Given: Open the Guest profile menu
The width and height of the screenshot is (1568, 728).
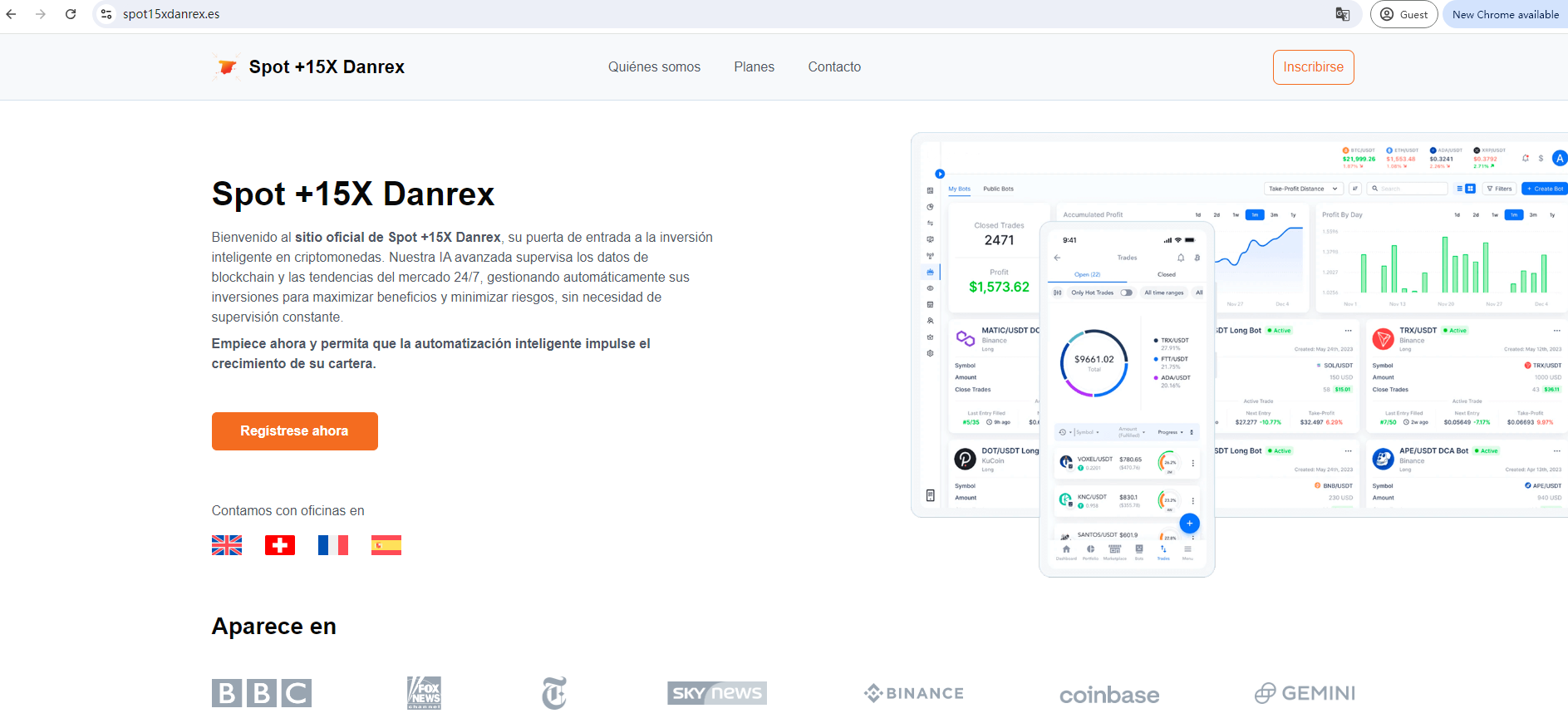Looking at the screenshot, I should (1403, 14).
